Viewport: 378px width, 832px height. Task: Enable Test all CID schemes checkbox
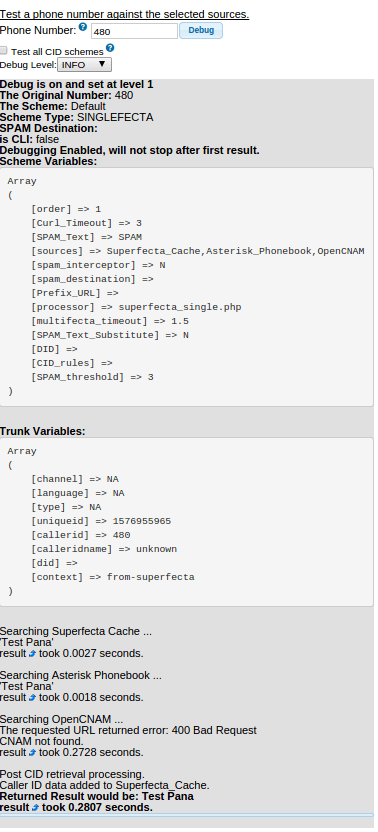click(4, 51)
